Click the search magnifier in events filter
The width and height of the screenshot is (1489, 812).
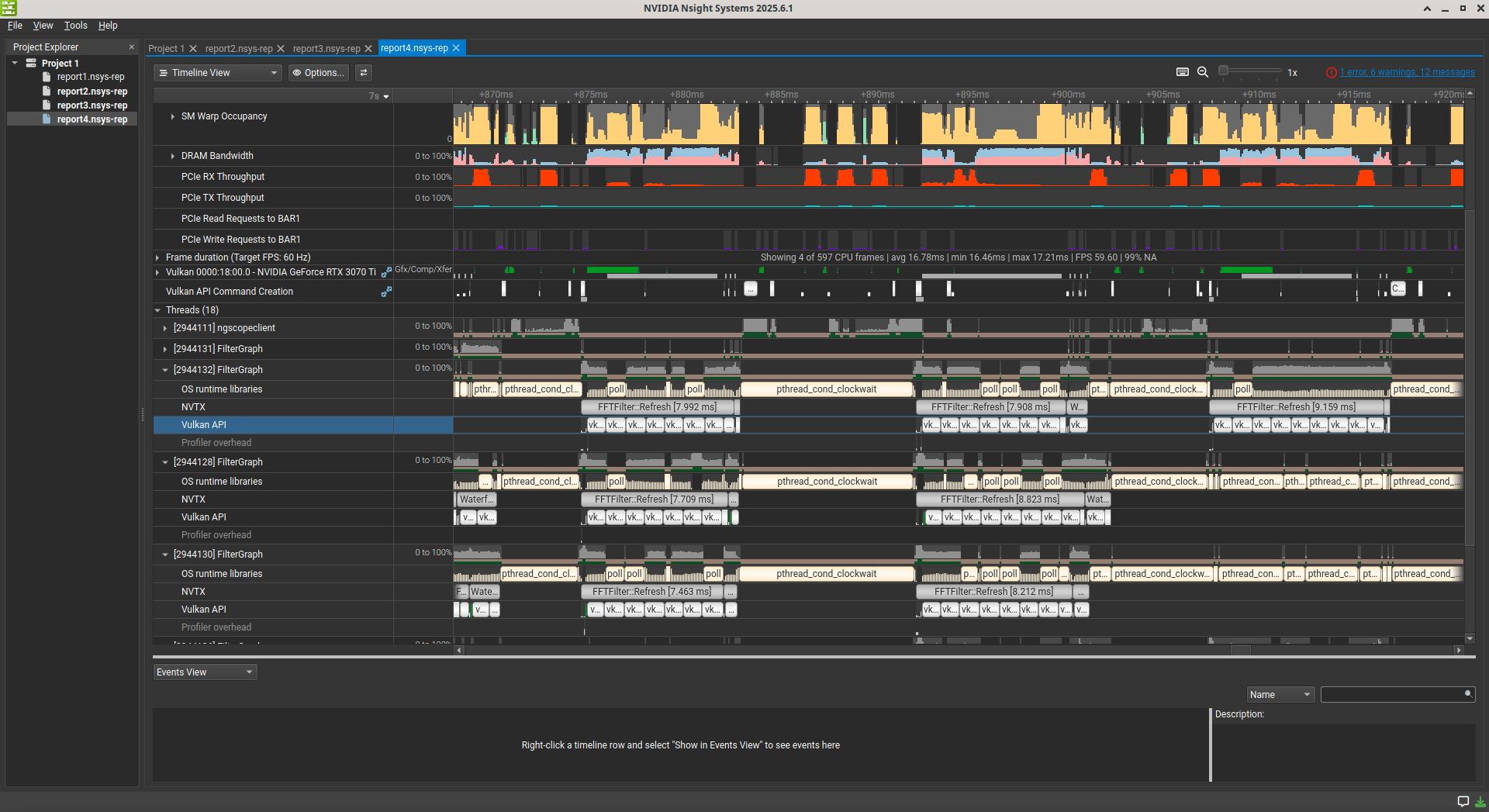coord(1468,694)
